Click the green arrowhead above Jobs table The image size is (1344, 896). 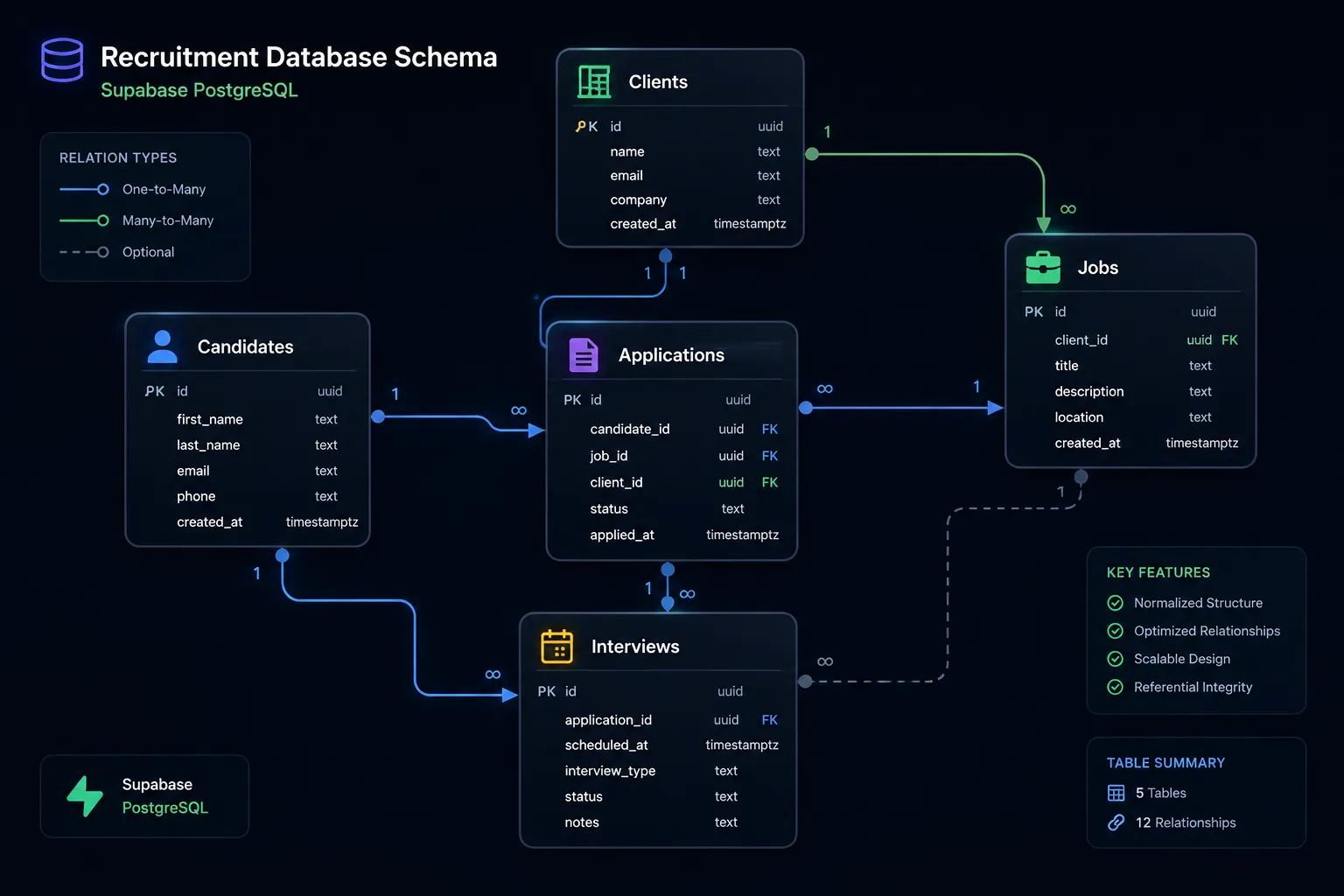coord(1044,225)
